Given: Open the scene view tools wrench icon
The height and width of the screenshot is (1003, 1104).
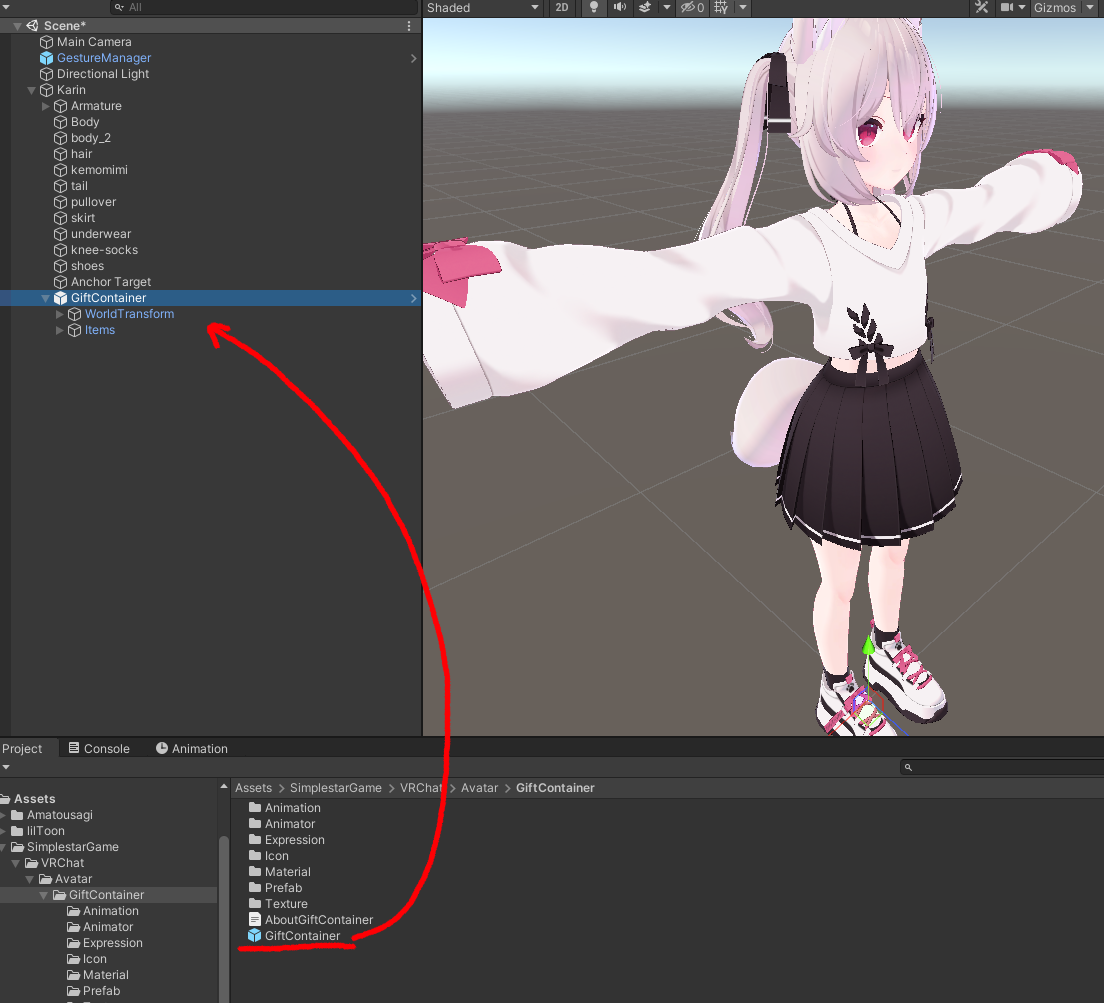Looking at the screenshot, I should [x=984, y=8].
